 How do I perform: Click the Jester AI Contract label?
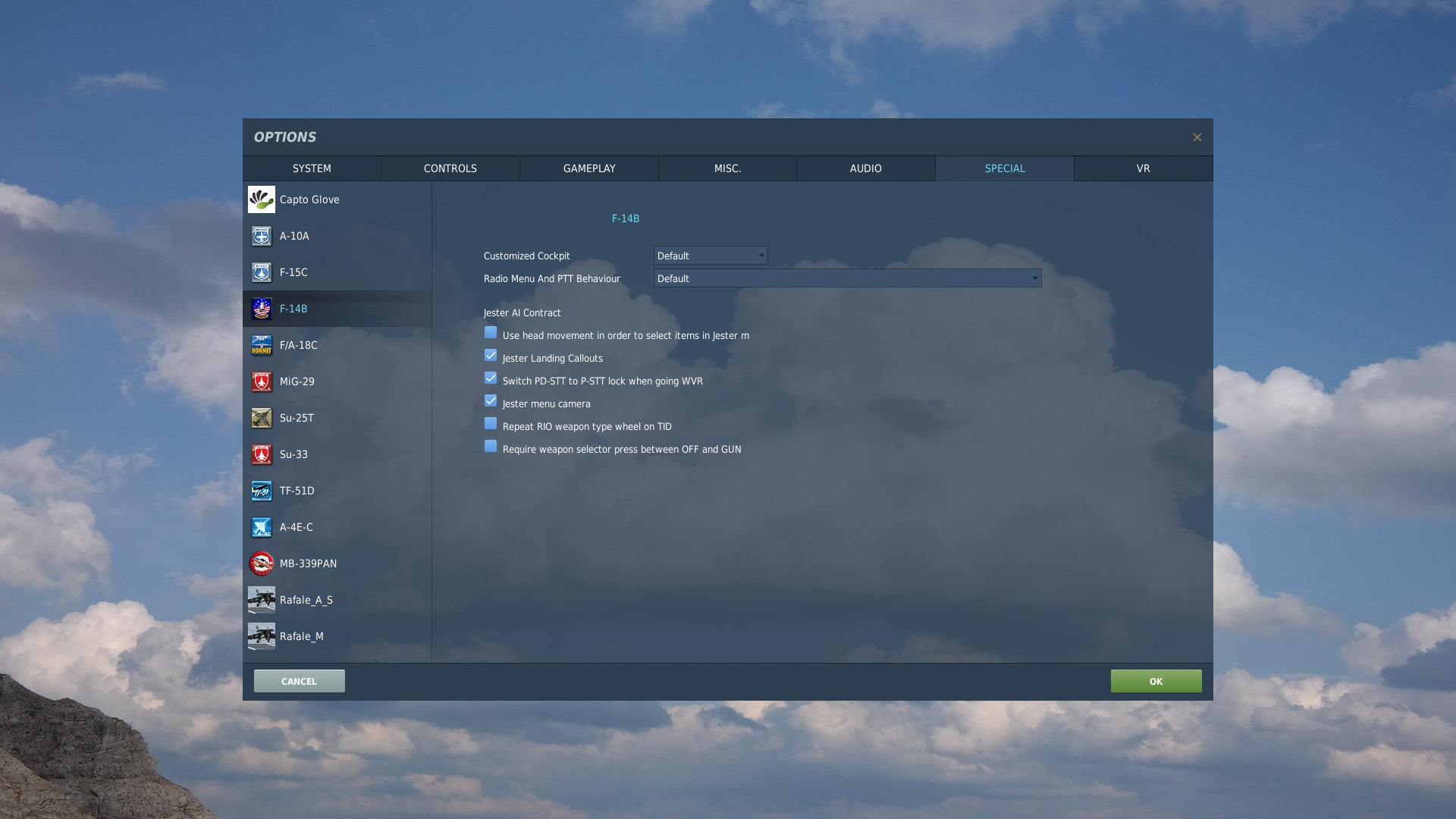[522, 312]
